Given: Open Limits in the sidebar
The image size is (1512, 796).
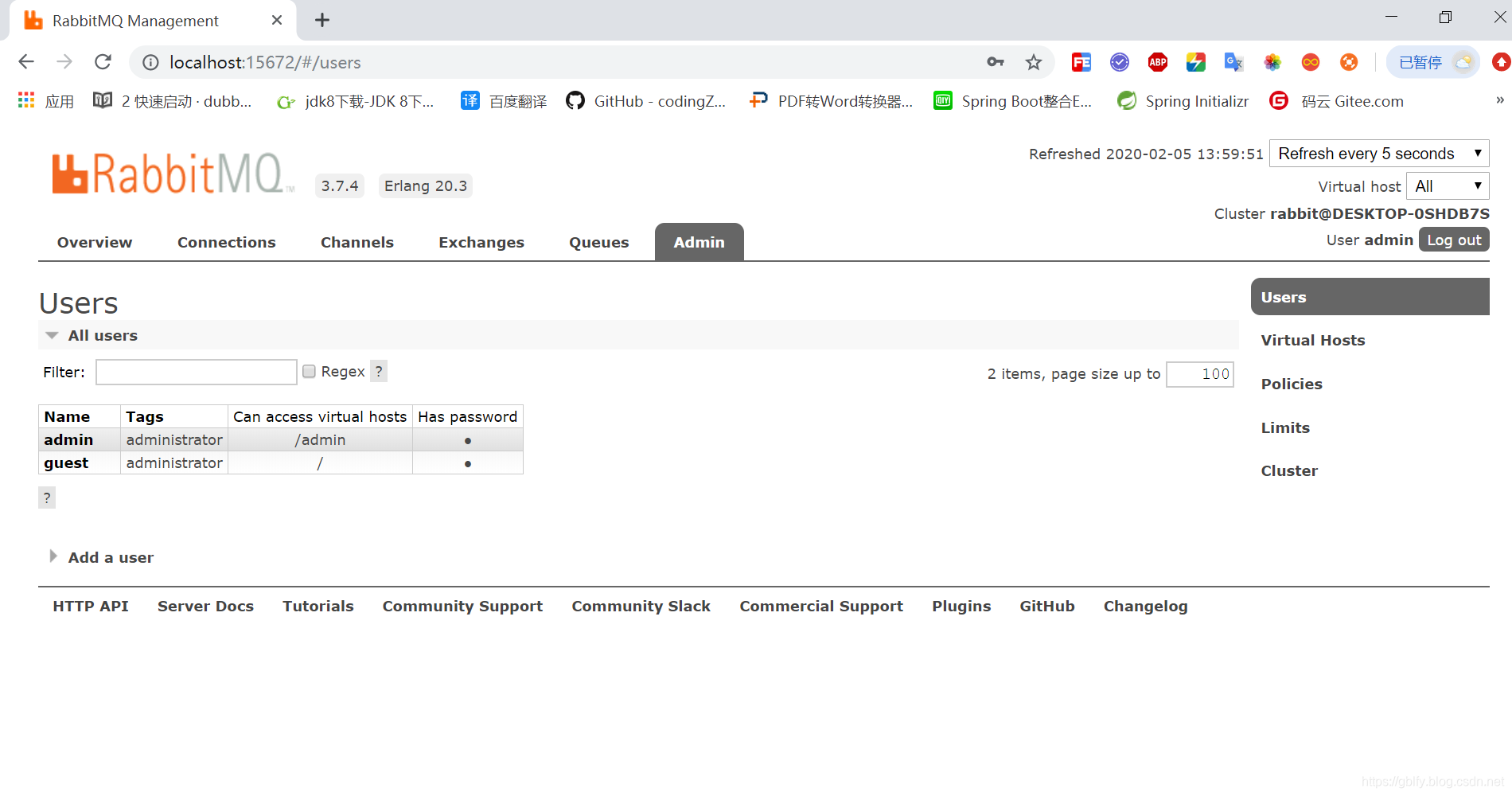Looking at the screenshot, I should pyautogui.click(x=1285, y=427).
